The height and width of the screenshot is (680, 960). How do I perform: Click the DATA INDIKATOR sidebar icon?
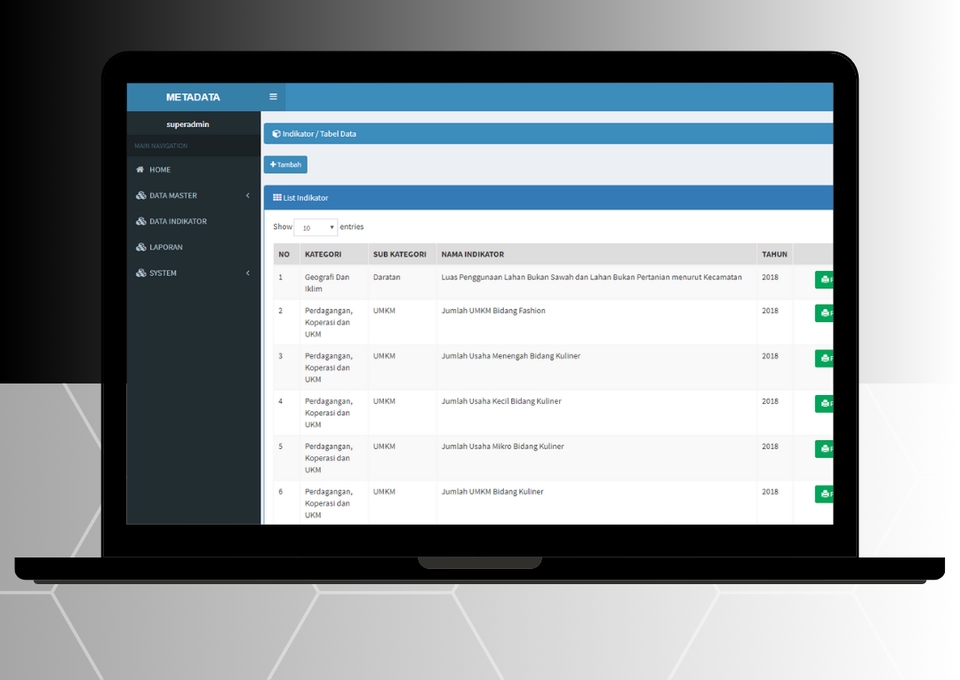[x=141, y=222]
